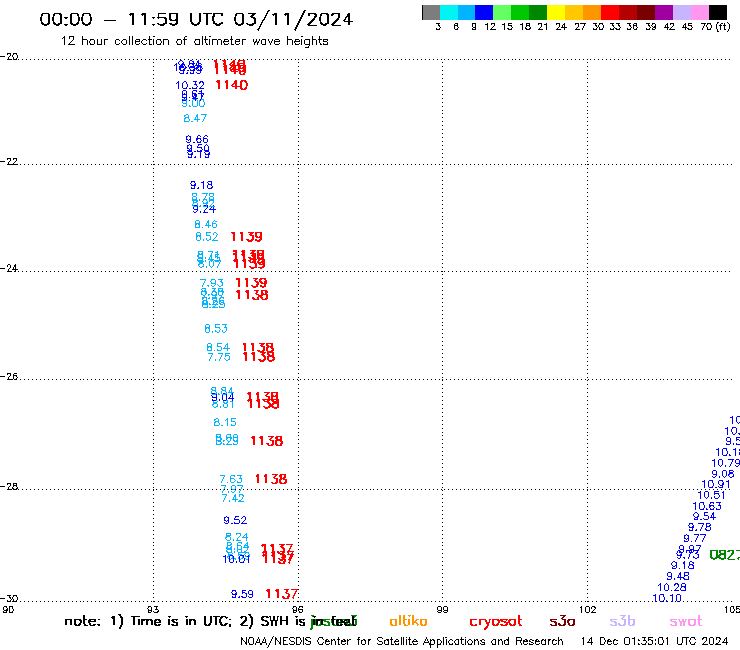Select the wave height value 9.48
This screenshot has height=650, width=740.
pyautogui.click(x=678, y=576)
